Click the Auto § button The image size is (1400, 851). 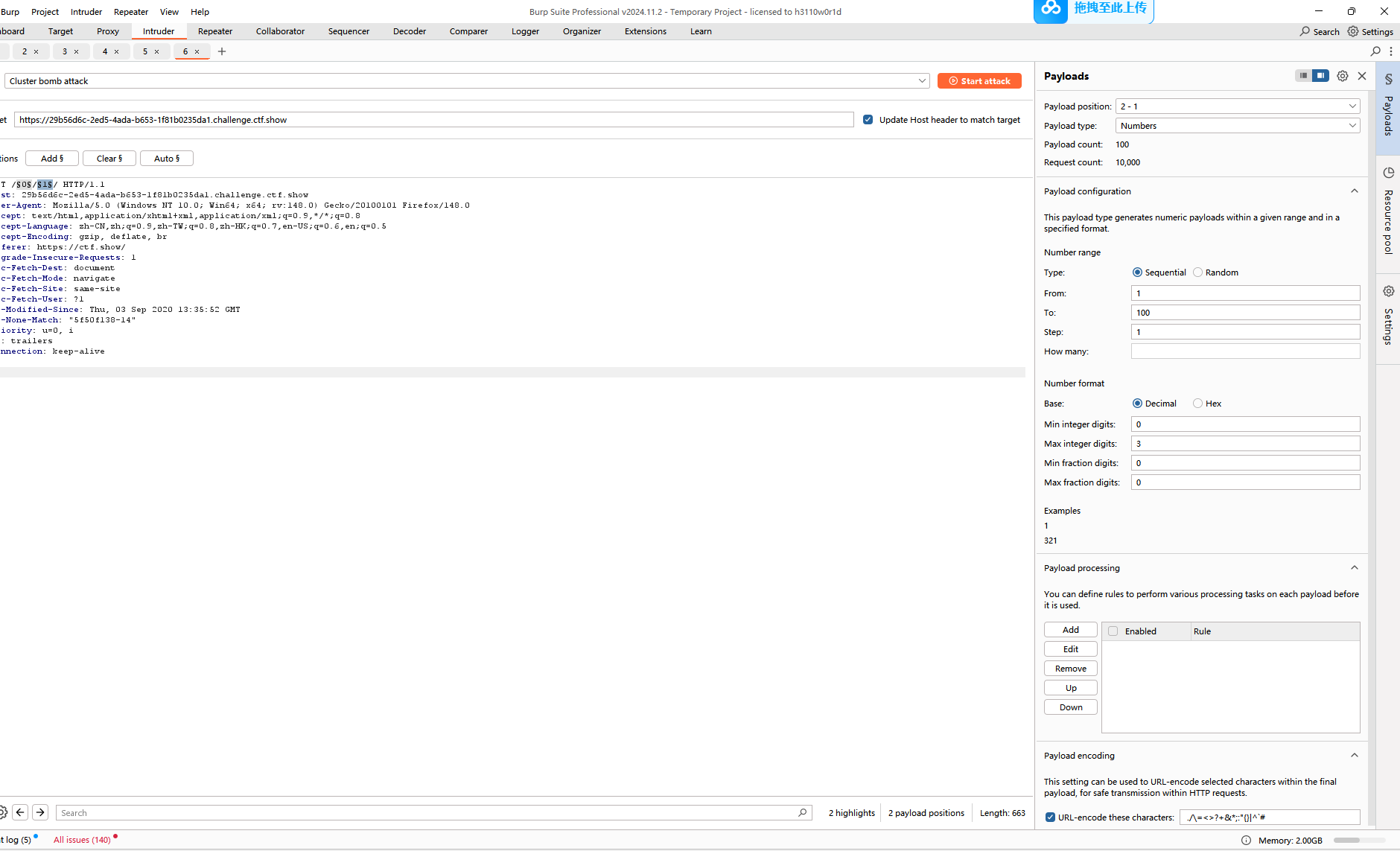click(167, 159)
